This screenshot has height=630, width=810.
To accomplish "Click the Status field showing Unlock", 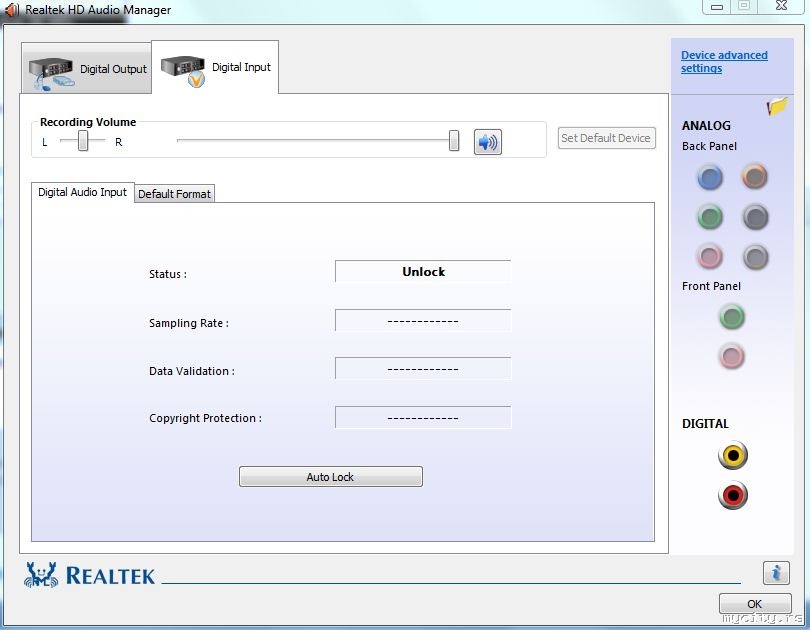I will 423,271.
